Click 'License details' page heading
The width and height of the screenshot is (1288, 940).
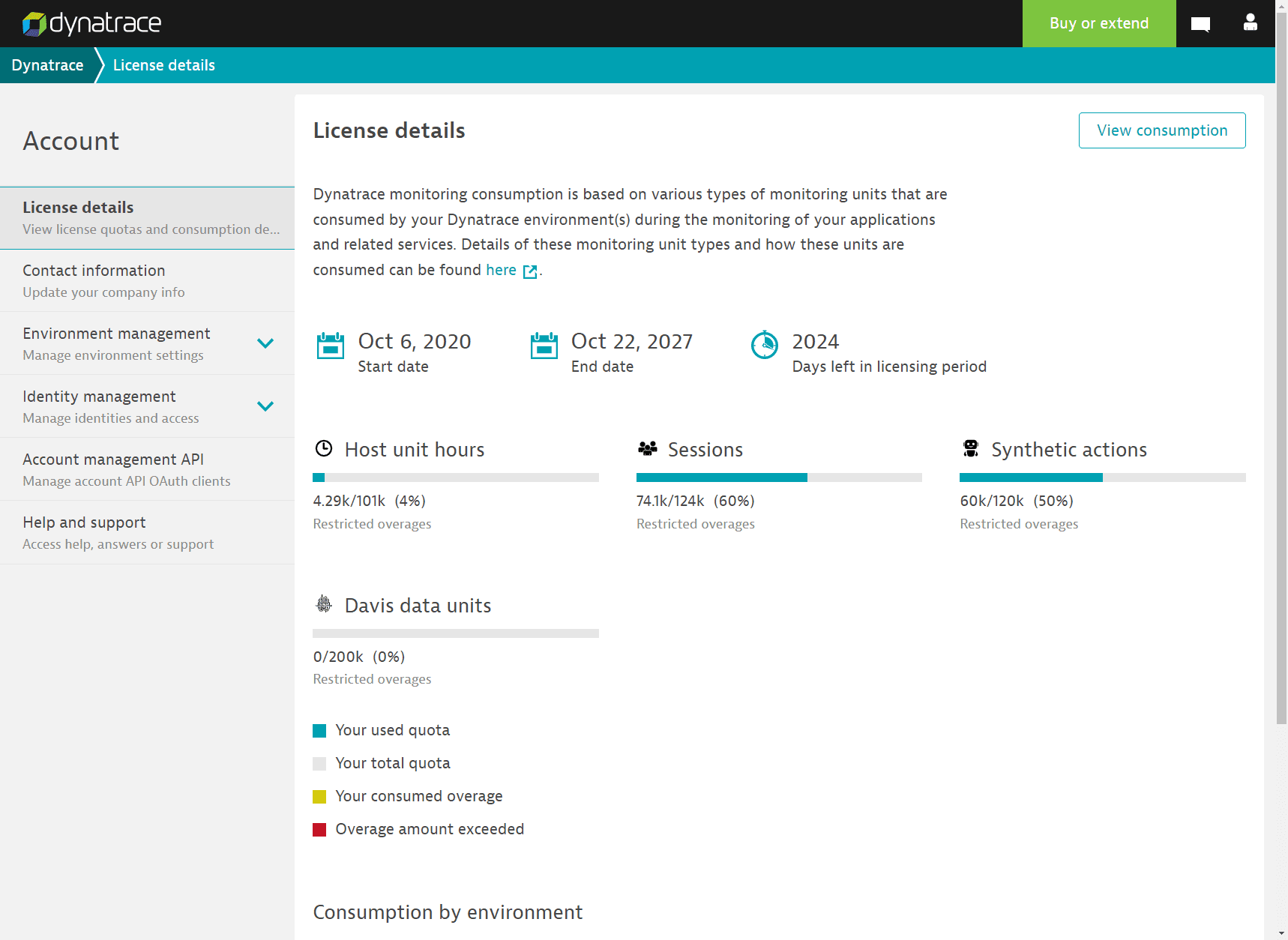(x=389, y=130)
